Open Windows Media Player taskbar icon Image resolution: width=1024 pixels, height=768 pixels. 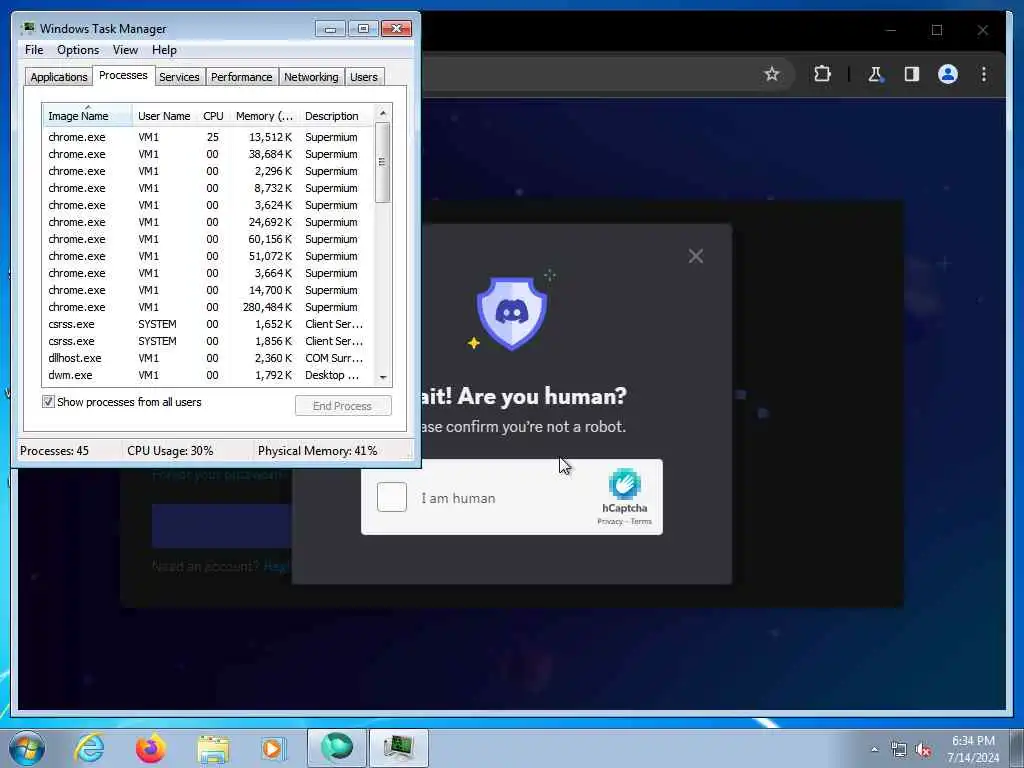[x=273, y=748]
